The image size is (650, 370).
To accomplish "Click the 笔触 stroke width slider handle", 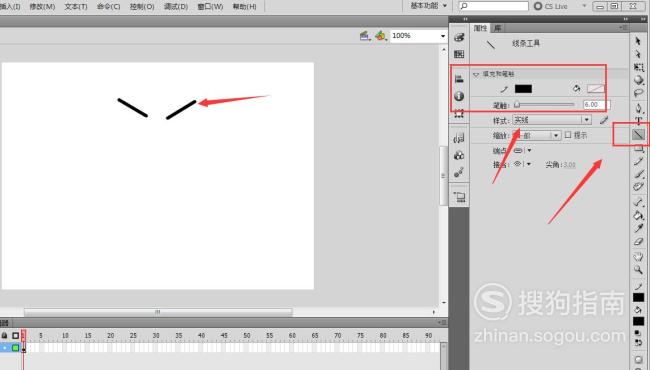I will (517, 105).
